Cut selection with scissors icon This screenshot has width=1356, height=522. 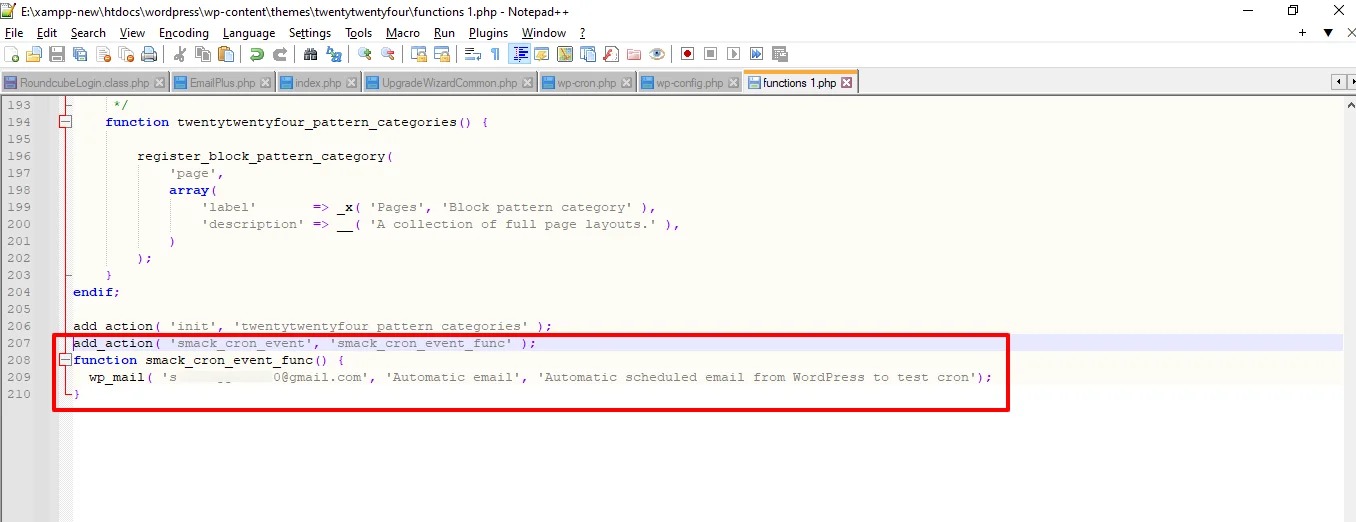180,54
